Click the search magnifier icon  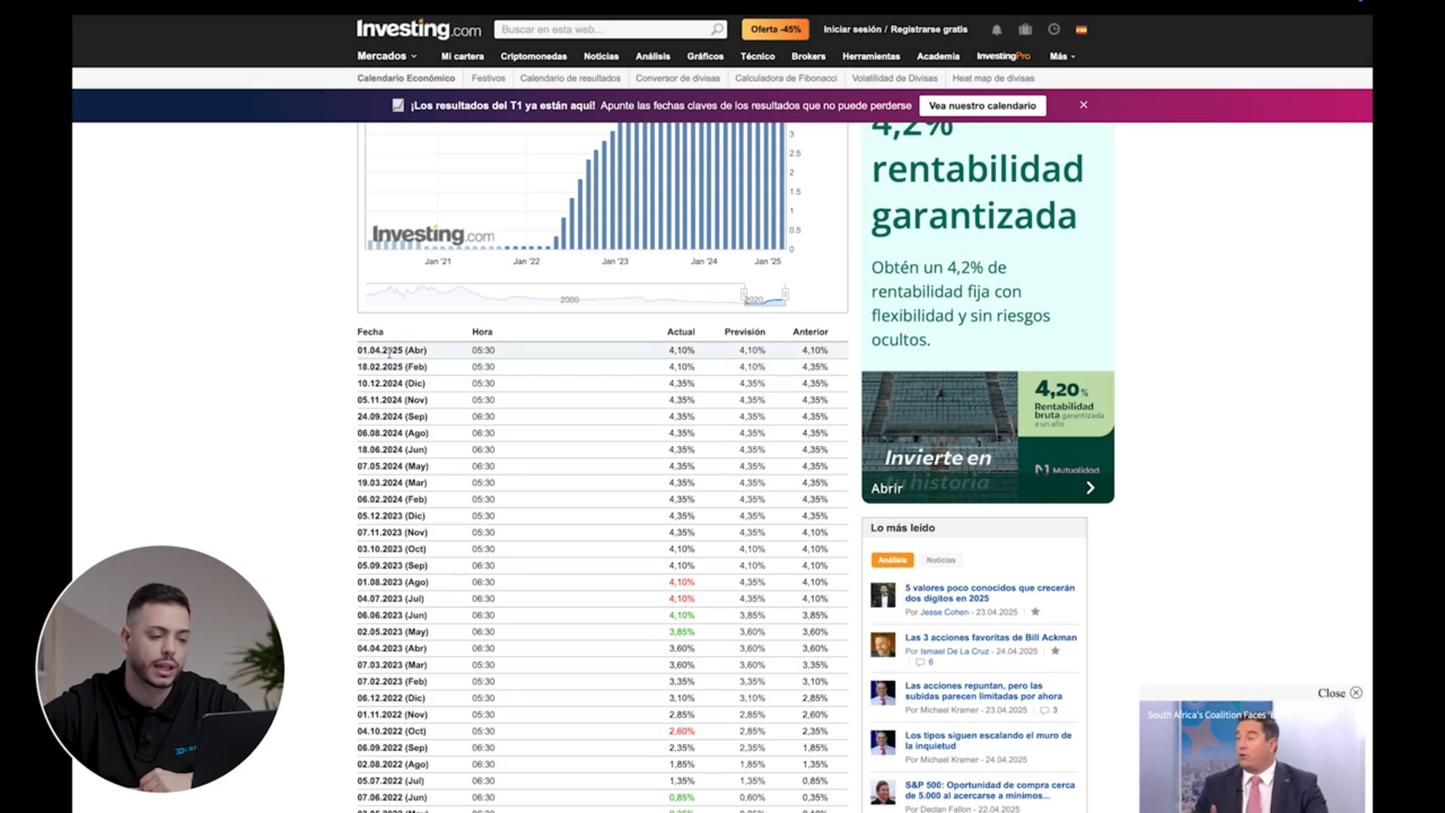point(717,30)
